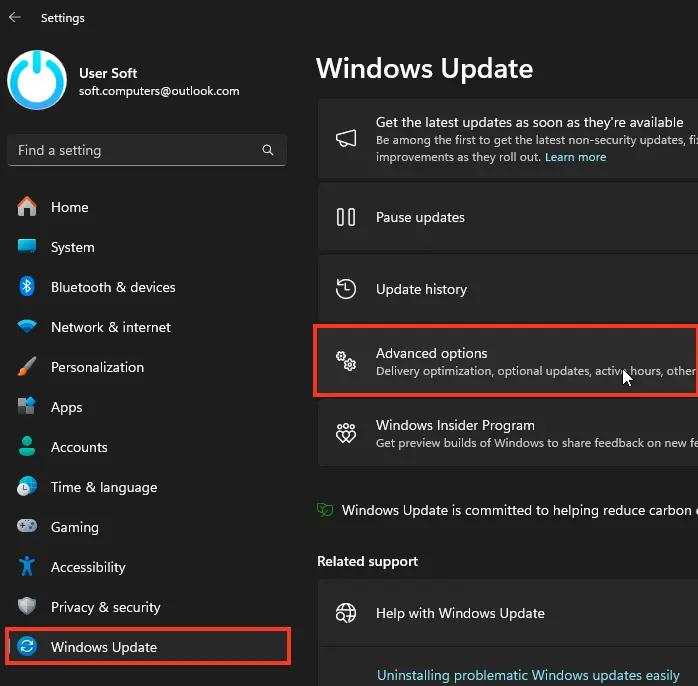Screen dimensions: 698x686
Task: Click the Learn more link
Action: tap(575, 157)
